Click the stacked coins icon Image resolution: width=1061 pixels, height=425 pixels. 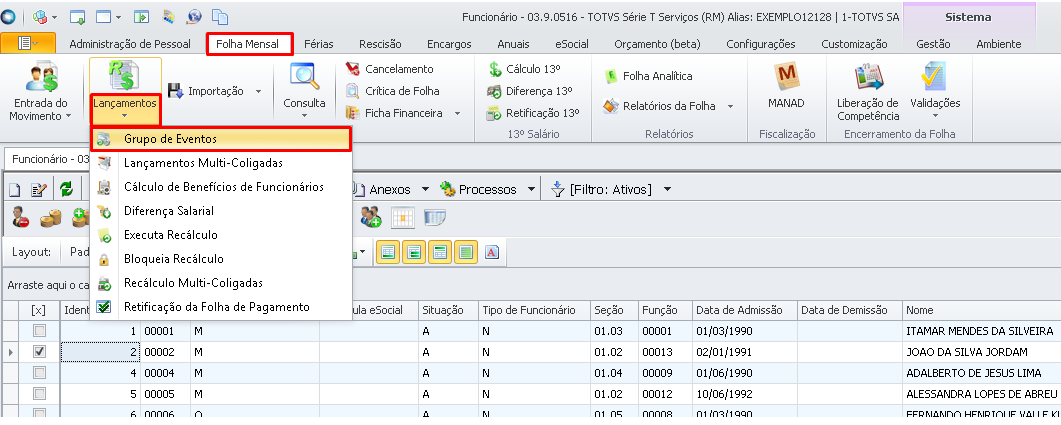tap(51, 217)
